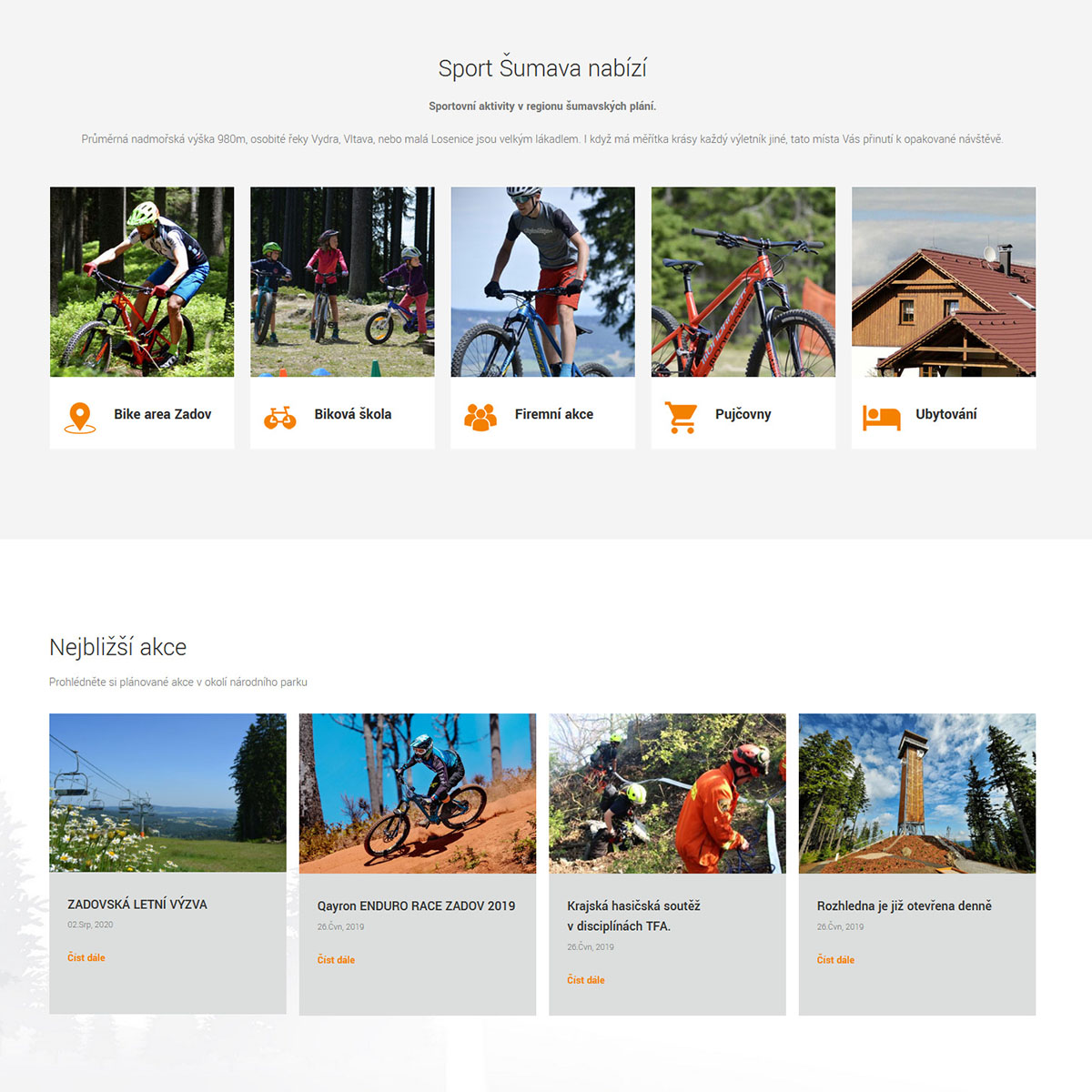This screenshot has height=1092, width=1092.
Task: Click the chairlift meadow event image
Action: click(167, 794)
